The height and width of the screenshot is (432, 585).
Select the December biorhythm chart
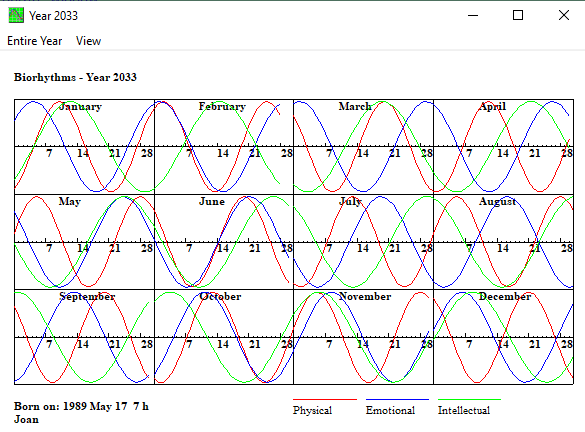click(x=503, y=337)
